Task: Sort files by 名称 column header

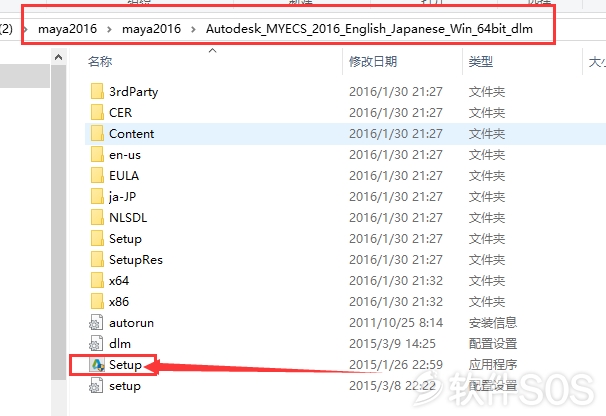Action: click(x=100, y=61)
